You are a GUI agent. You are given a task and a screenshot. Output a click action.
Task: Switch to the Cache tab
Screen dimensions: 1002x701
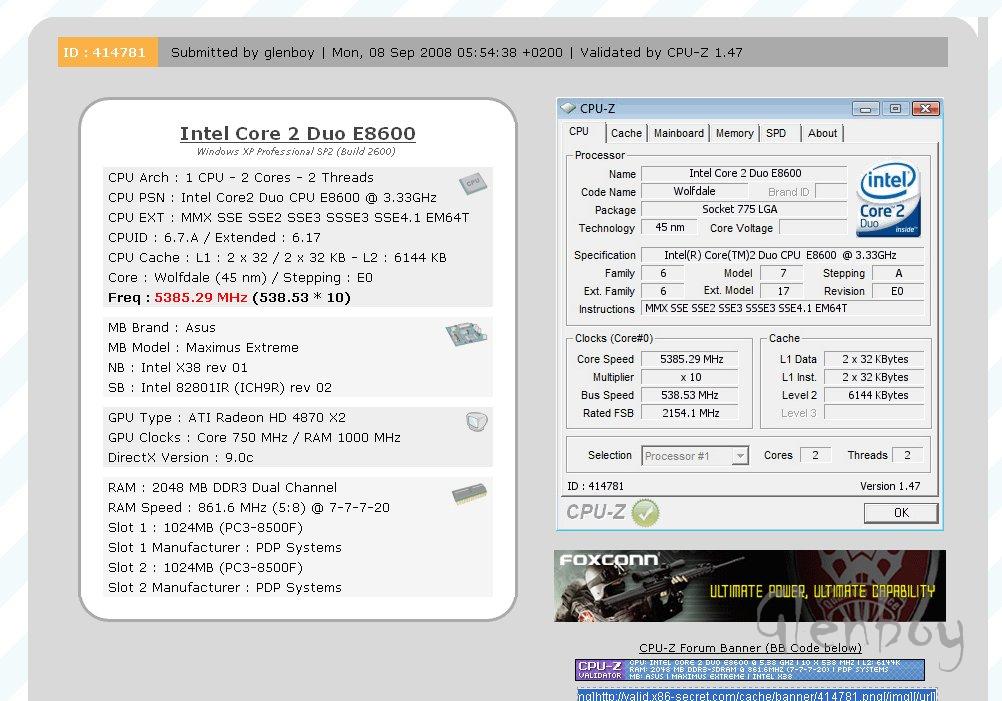(x=626, y=133)
